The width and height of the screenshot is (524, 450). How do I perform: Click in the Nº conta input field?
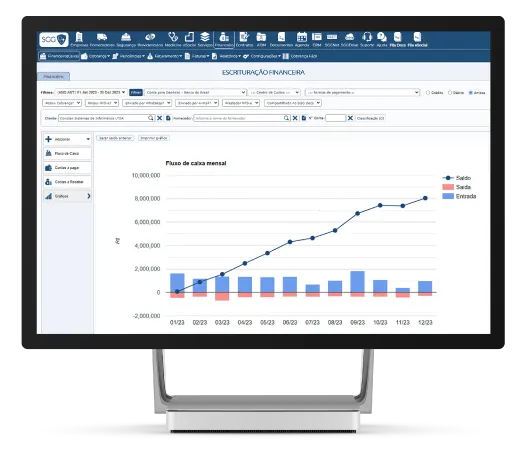(336, 118)
